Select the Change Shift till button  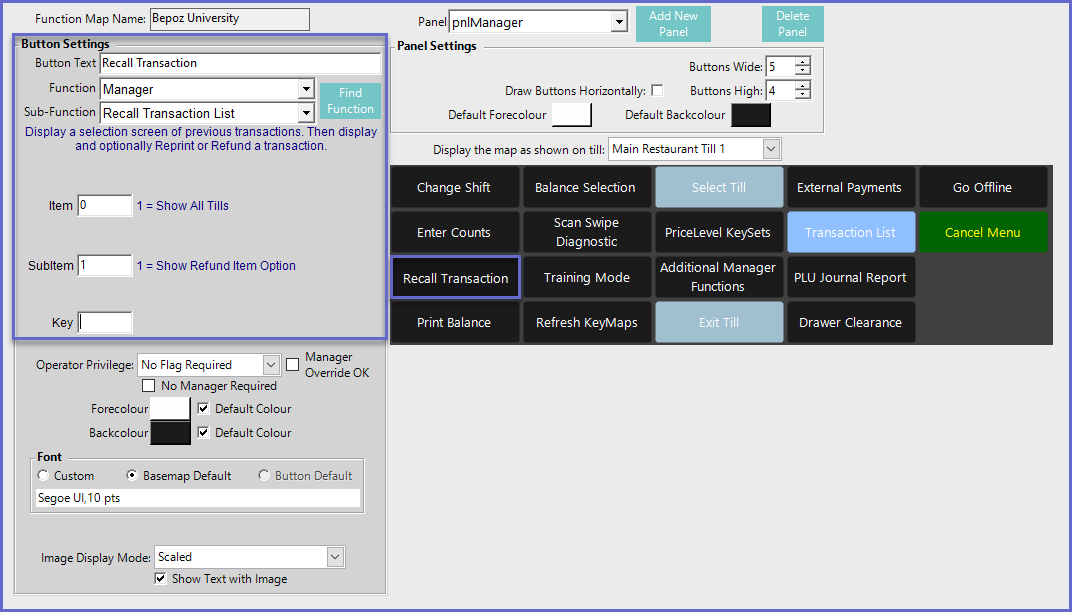click(x=454, y=188)
